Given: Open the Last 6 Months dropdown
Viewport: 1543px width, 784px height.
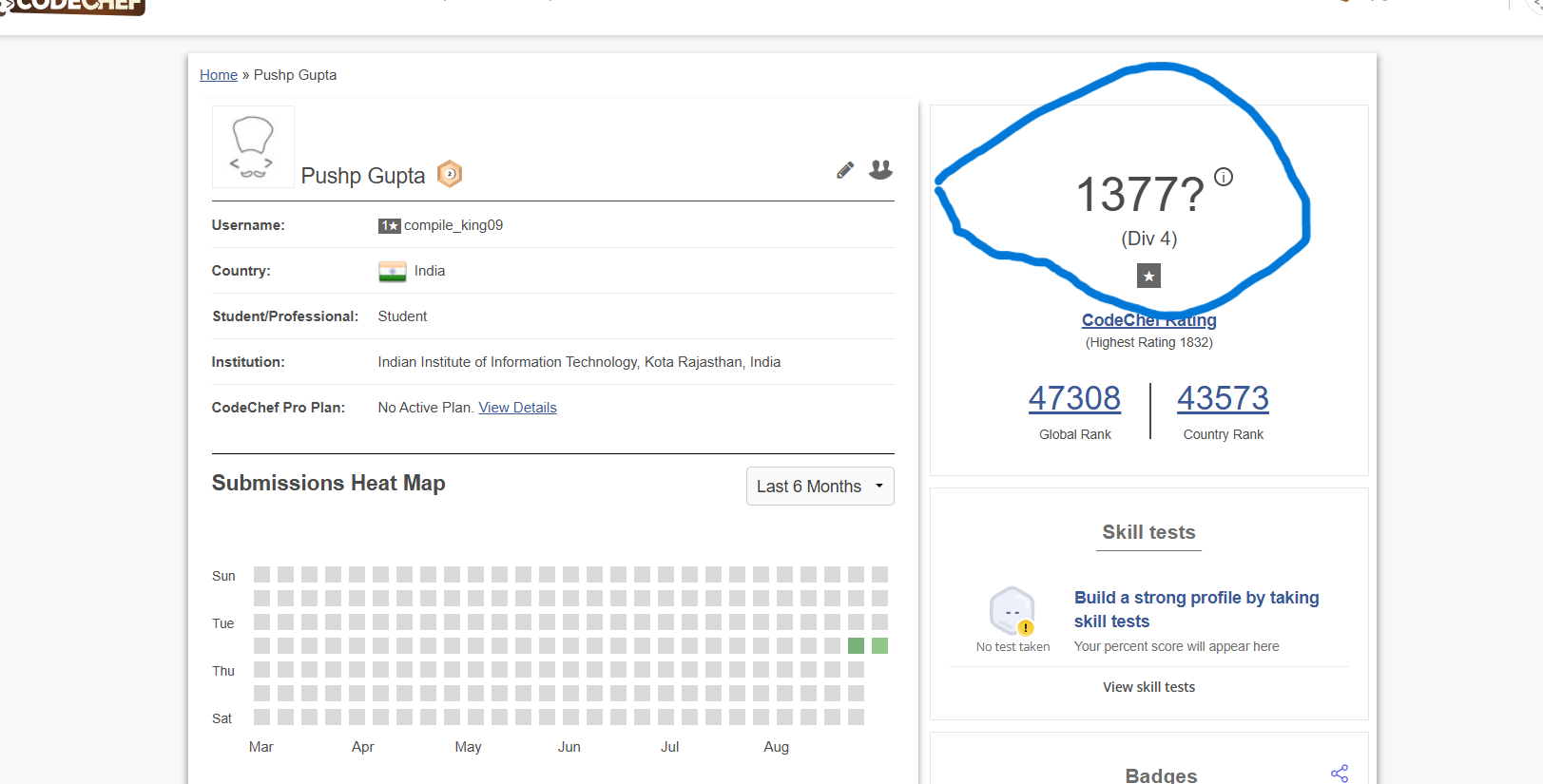Looking at the screenshot, I should tap(820, 487).
